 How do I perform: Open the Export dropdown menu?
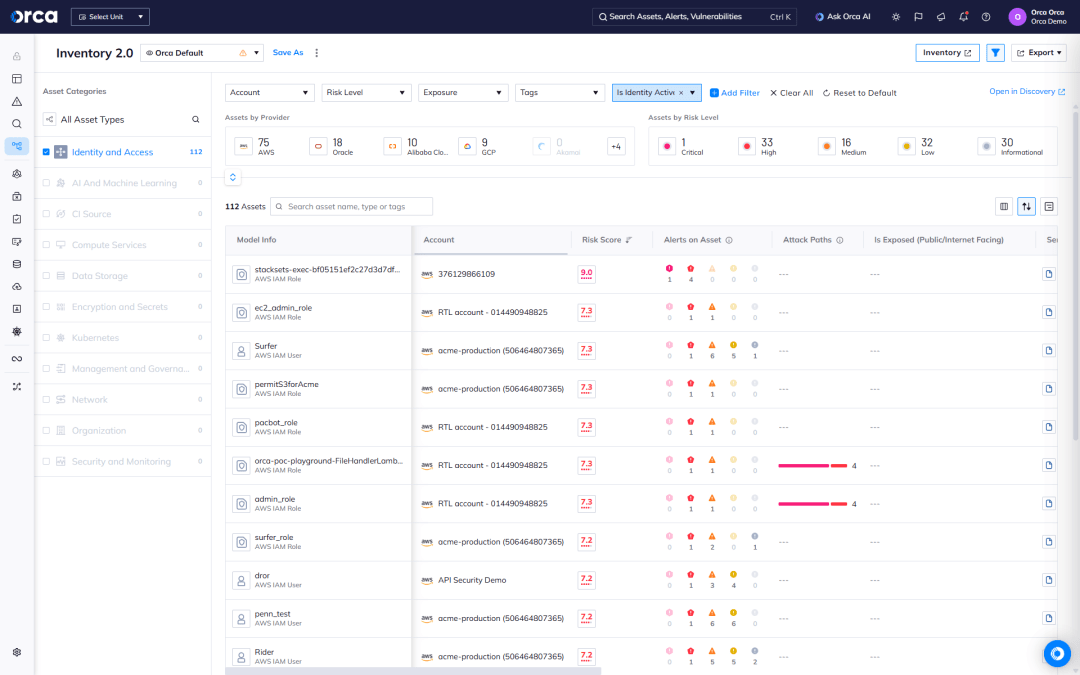pos(1039,53)
